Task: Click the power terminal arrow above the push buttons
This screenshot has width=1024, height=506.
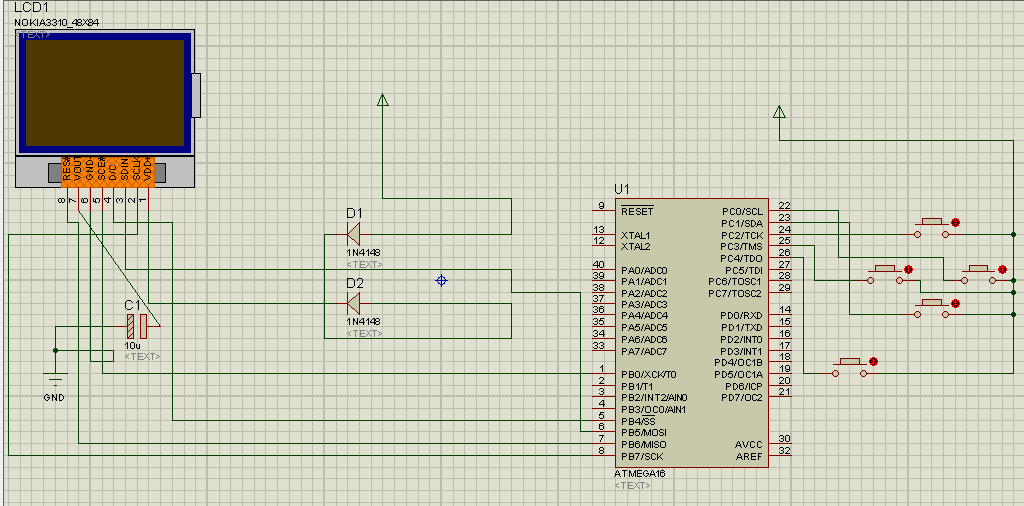Action: coord(778,112)
